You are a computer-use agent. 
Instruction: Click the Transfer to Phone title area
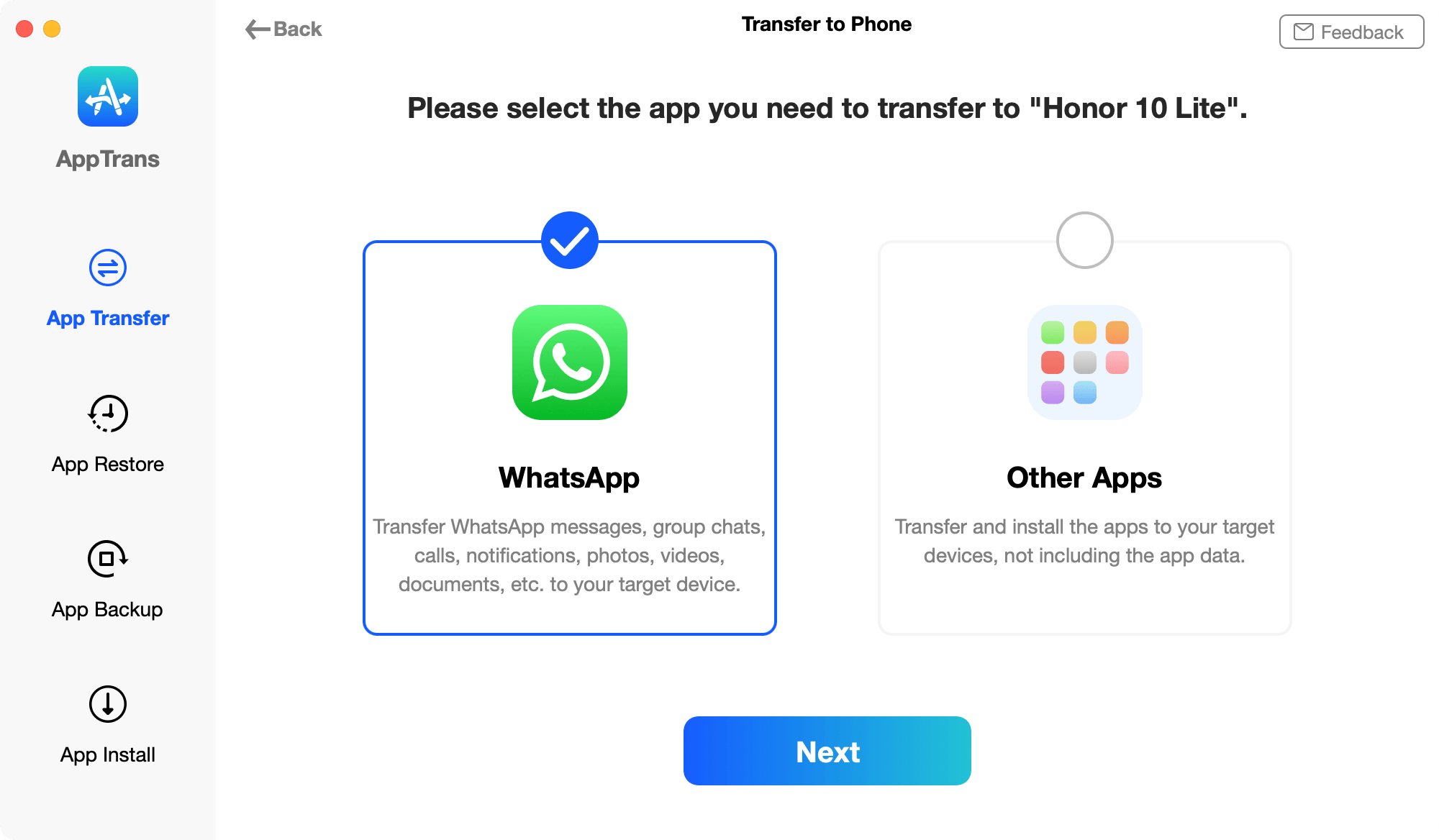click(827, 27)
